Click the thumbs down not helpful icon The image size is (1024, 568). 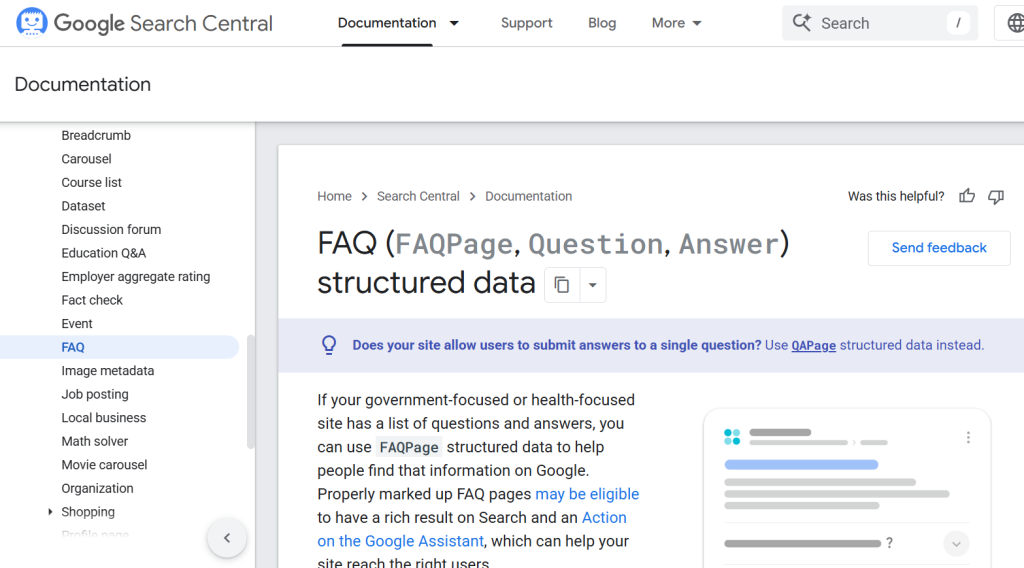click(996, 196)
